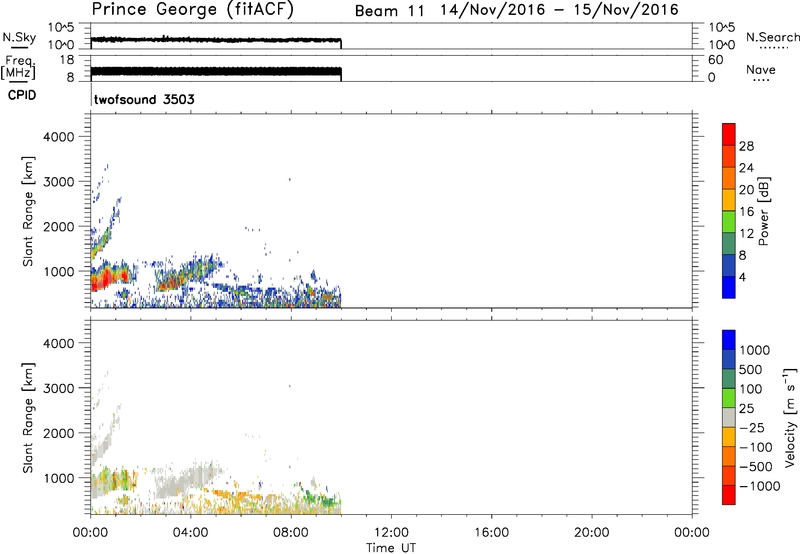Select the 'twofsound 3503' control program text
This screenshot has height=554, width=800.
coord(144,99)
